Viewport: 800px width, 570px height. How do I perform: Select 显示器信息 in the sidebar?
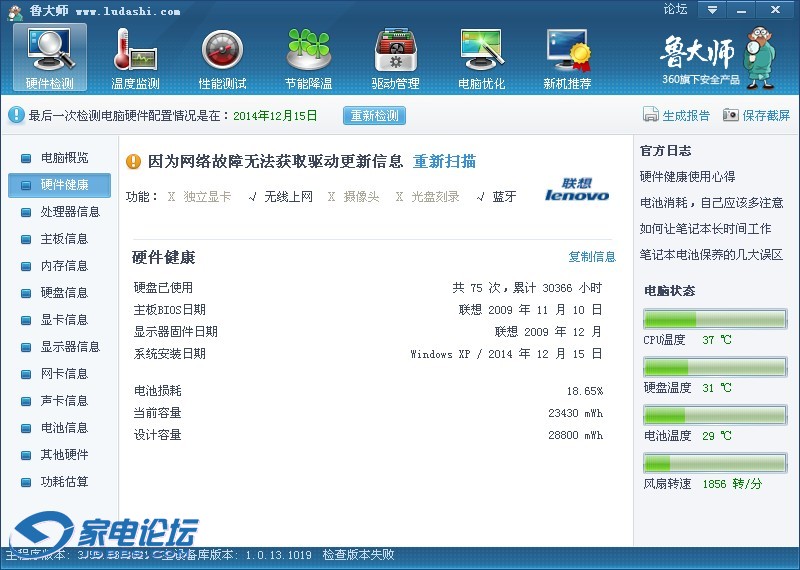point(60,347)
